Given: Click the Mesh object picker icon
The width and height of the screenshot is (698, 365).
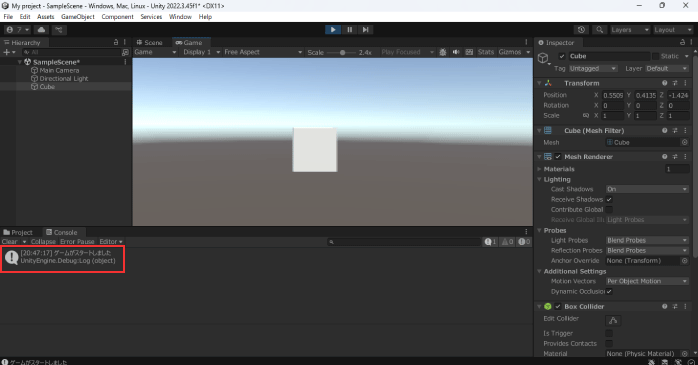Looking at the screenshot, I should (685, 142).
